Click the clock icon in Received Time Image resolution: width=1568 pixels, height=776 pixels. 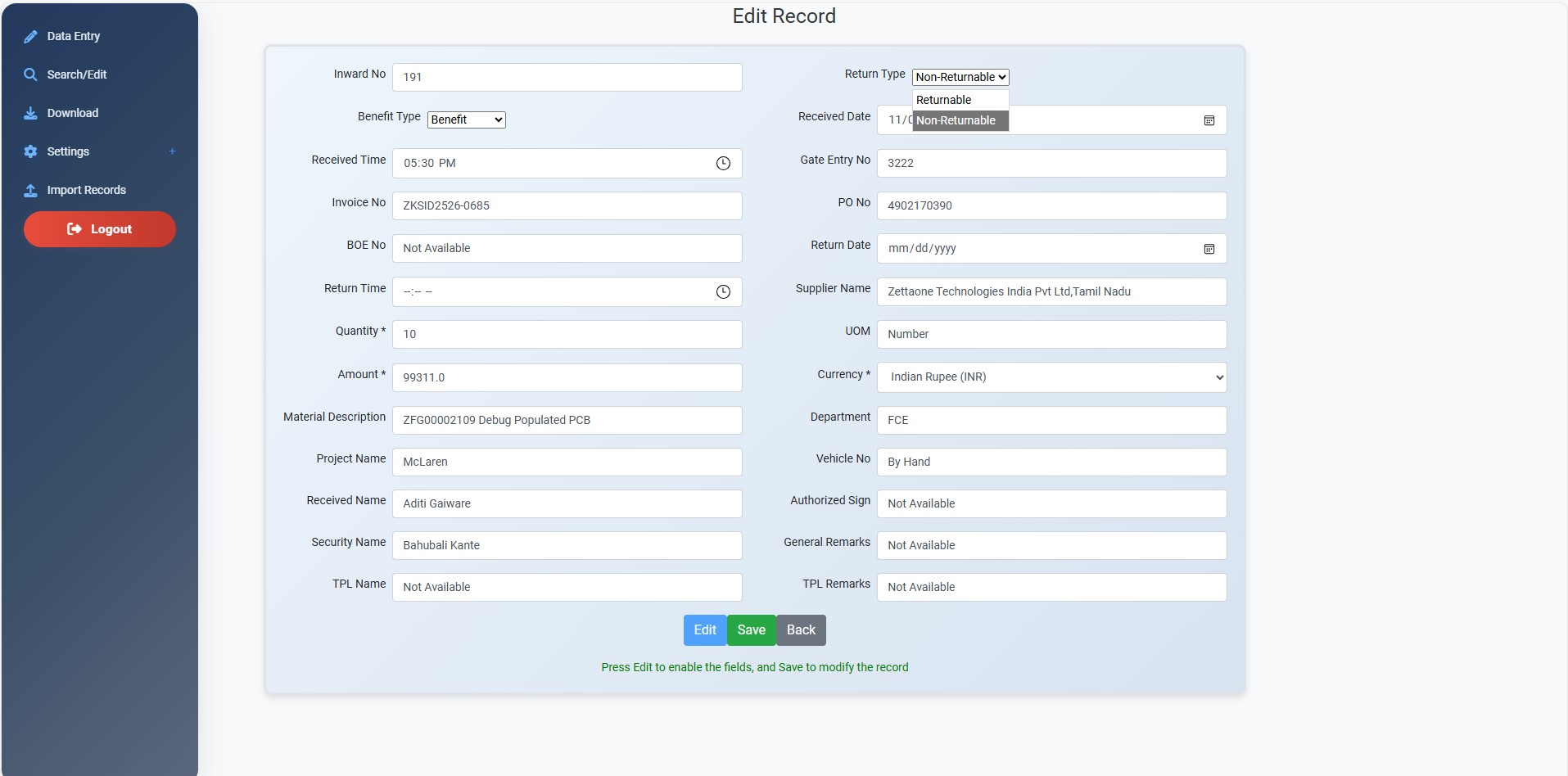[x=723, y=164]
